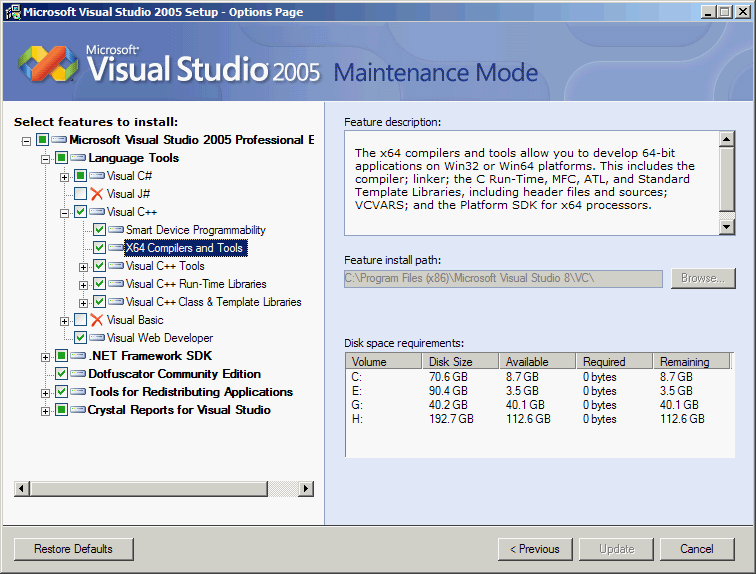Click the drive icon beside Visual Studio 2005 Professional
This screenshot has width=756, height=574.
coord(59,140)
